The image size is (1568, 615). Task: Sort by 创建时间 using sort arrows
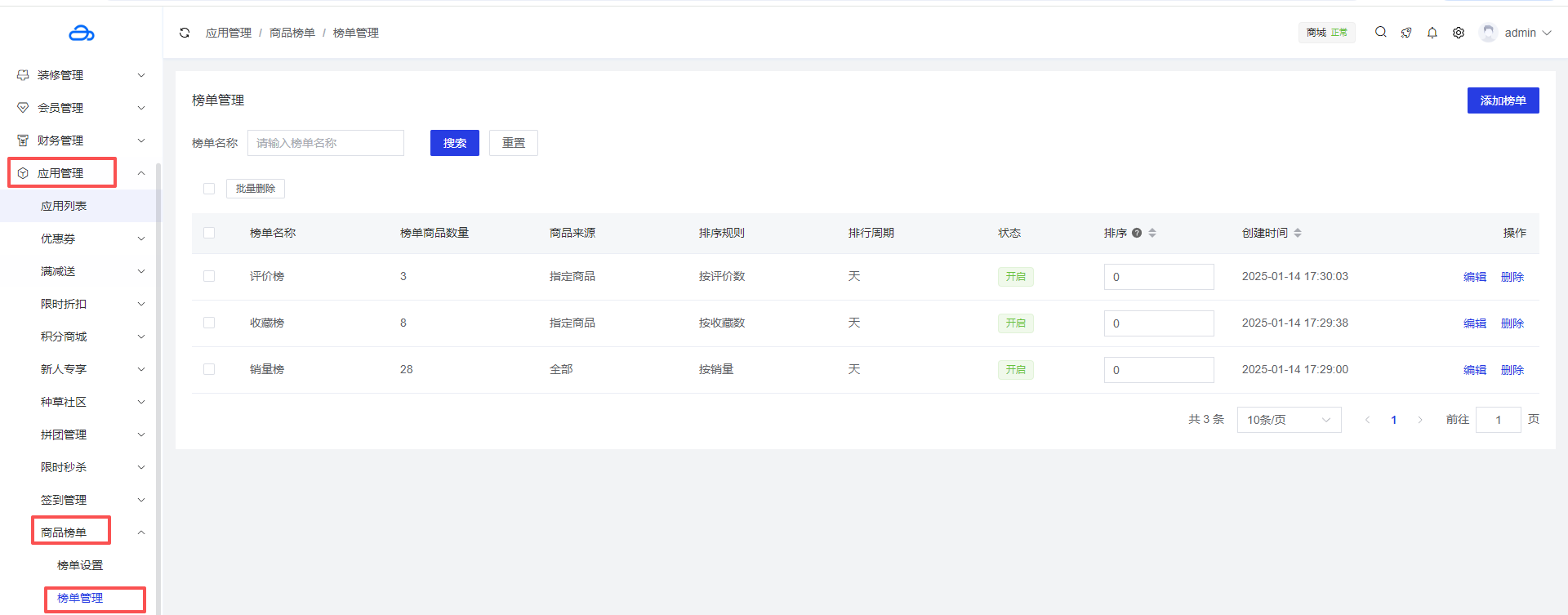tap(1298, 233)
